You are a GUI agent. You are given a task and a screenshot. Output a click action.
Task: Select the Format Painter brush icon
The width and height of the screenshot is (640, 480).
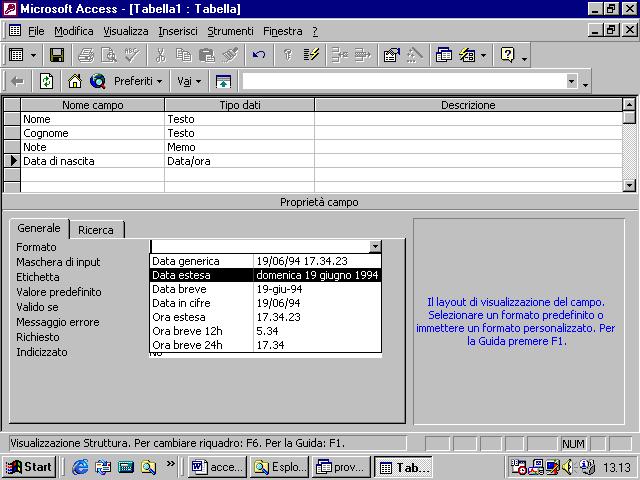point(230,55)
